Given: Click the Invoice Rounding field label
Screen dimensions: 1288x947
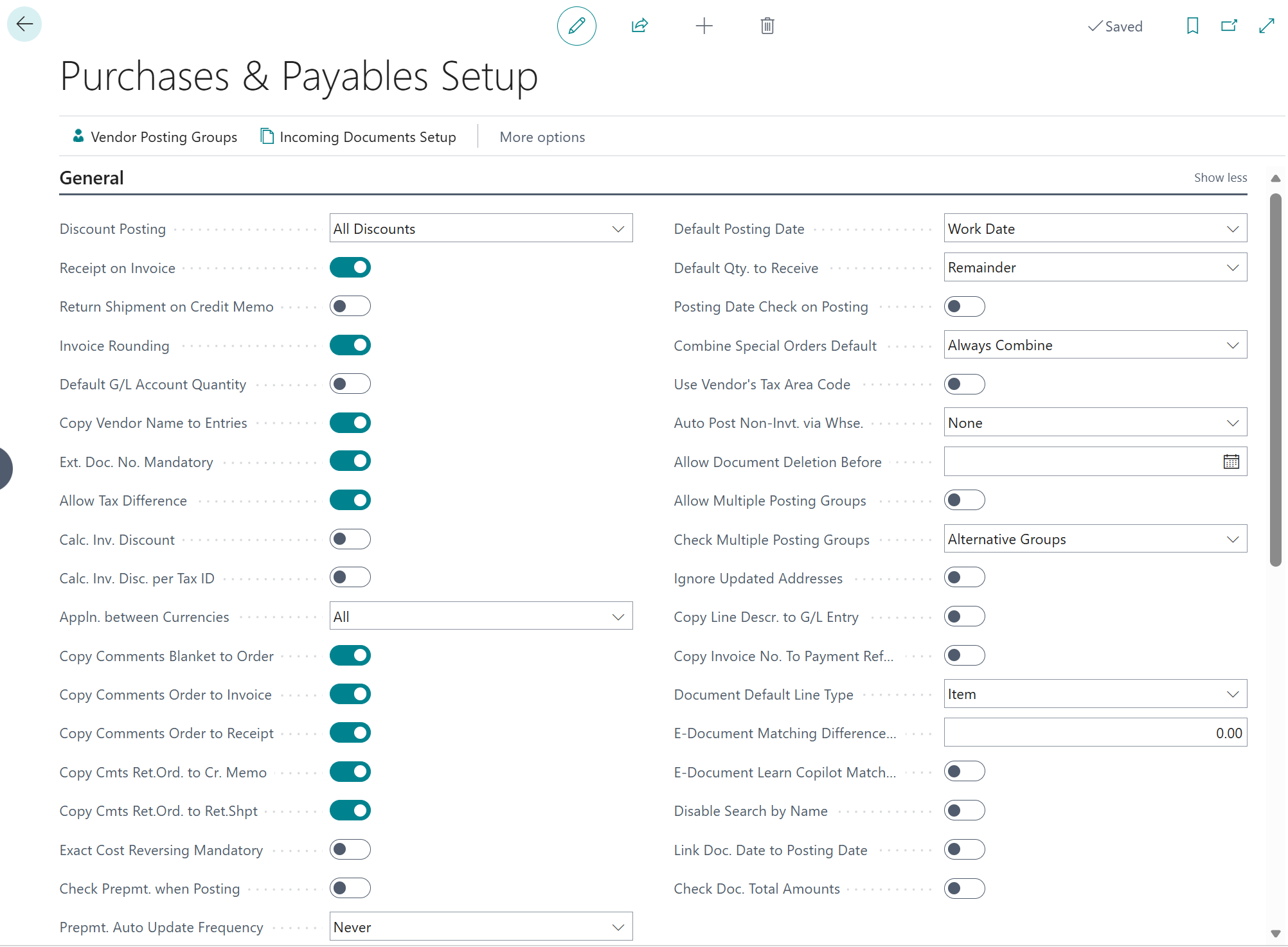Looking at the screenshot, I should click(114, 346).
